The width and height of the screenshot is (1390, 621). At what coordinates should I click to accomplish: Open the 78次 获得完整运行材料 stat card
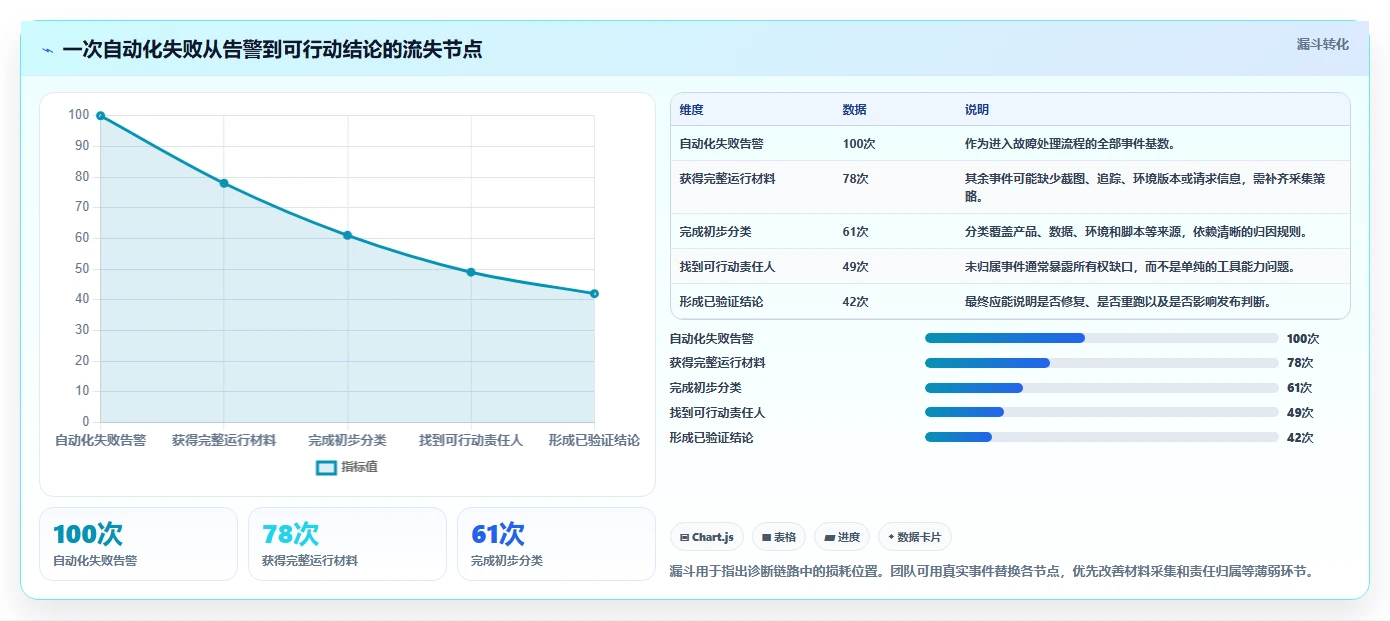[x=347, y=544]
